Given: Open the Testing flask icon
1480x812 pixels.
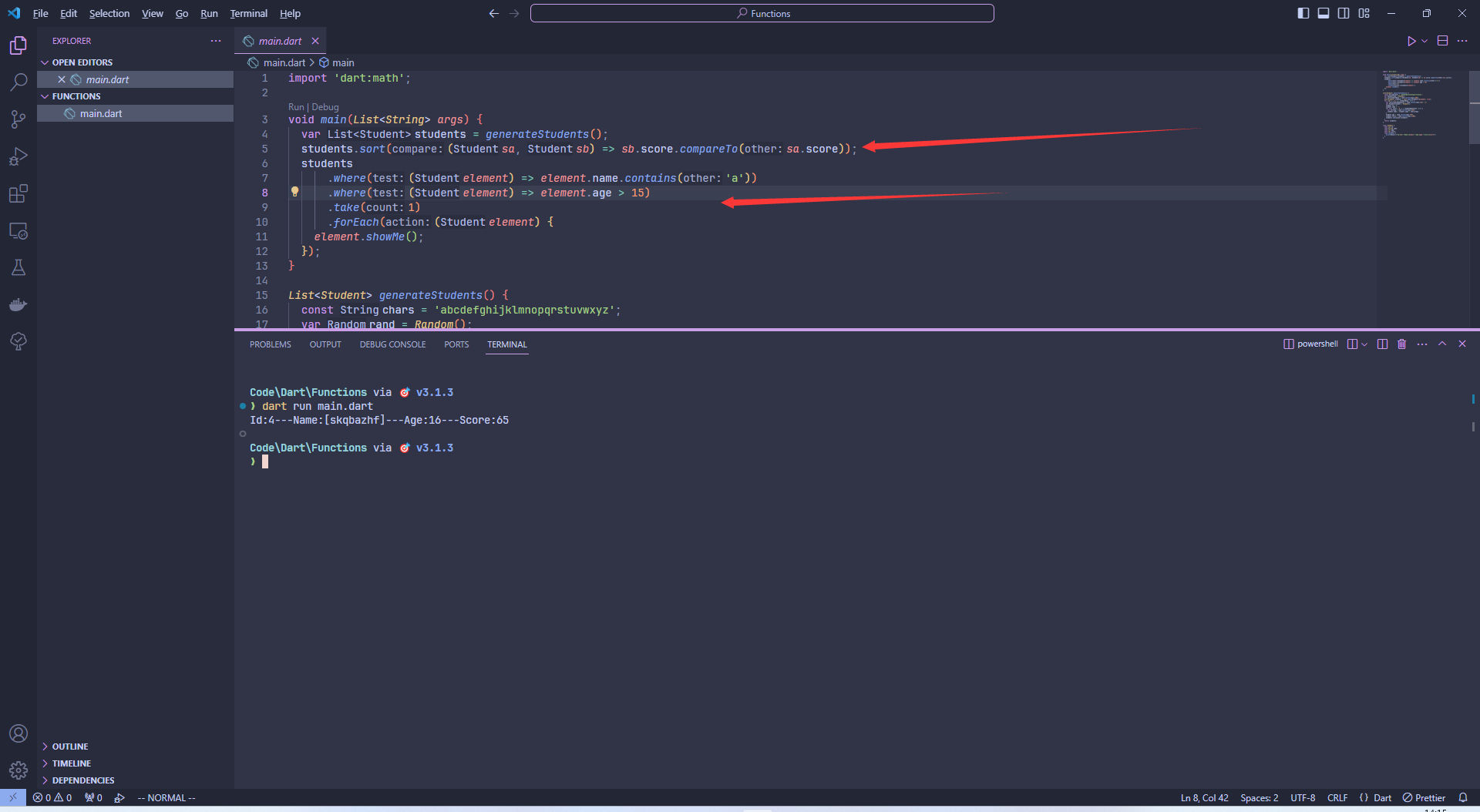Looking at the screenshot, I should tap(18, 267).
